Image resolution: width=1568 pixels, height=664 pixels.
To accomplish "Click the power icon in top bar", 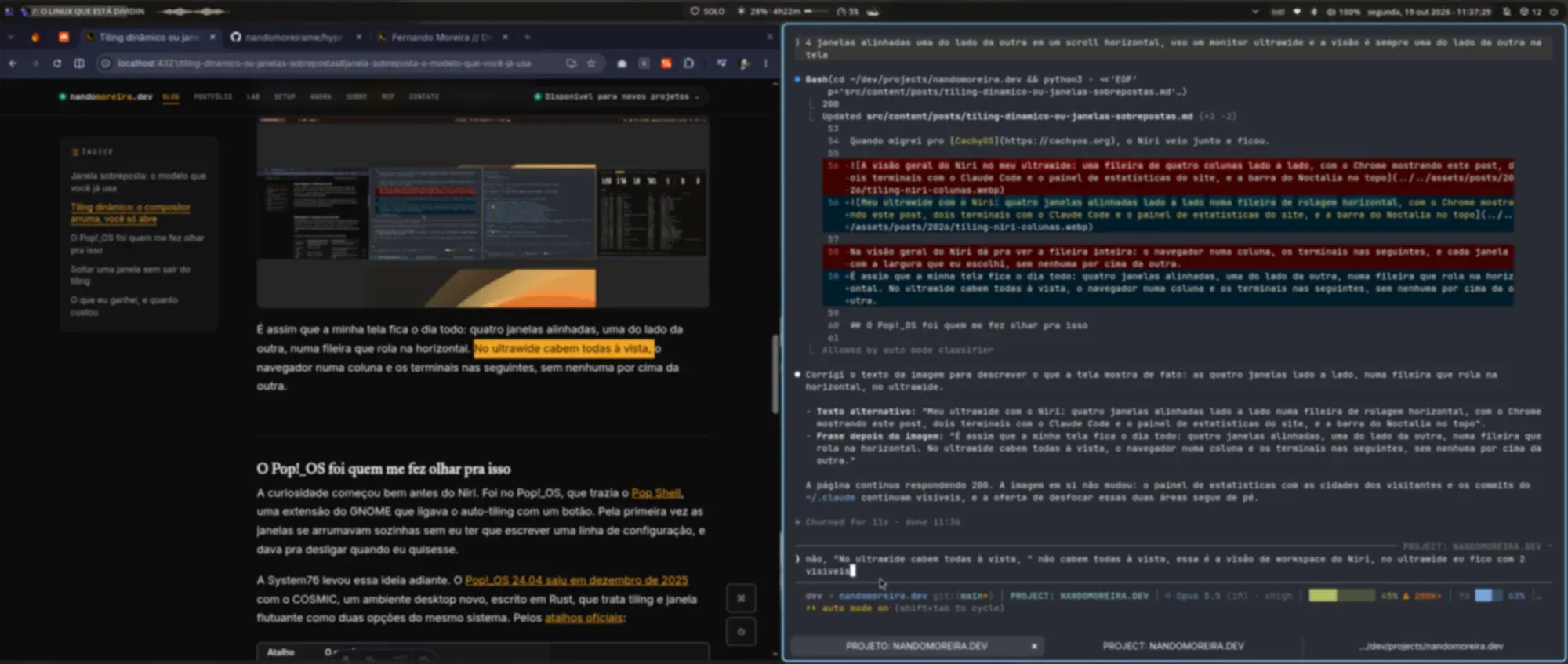I will coord(1553,12).
